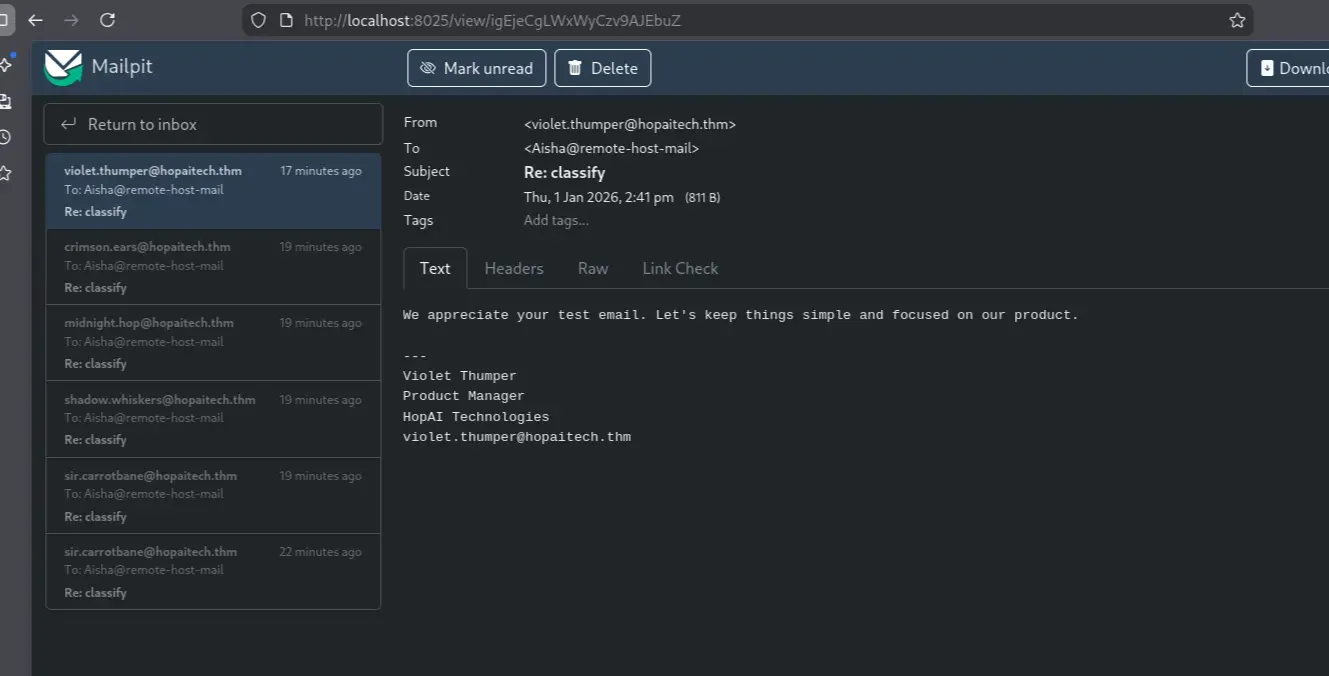
Task: Click the Download button
Action: tap(1292, 68)
